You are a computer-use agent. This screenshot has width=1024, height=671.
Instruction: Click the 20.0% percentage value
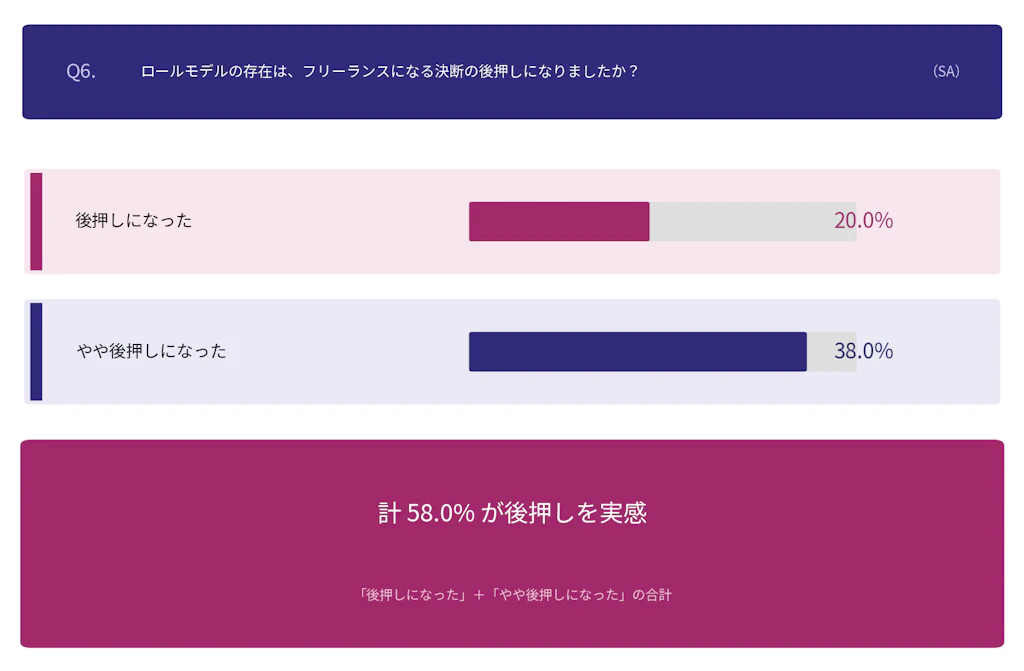(x=863, y=221)
